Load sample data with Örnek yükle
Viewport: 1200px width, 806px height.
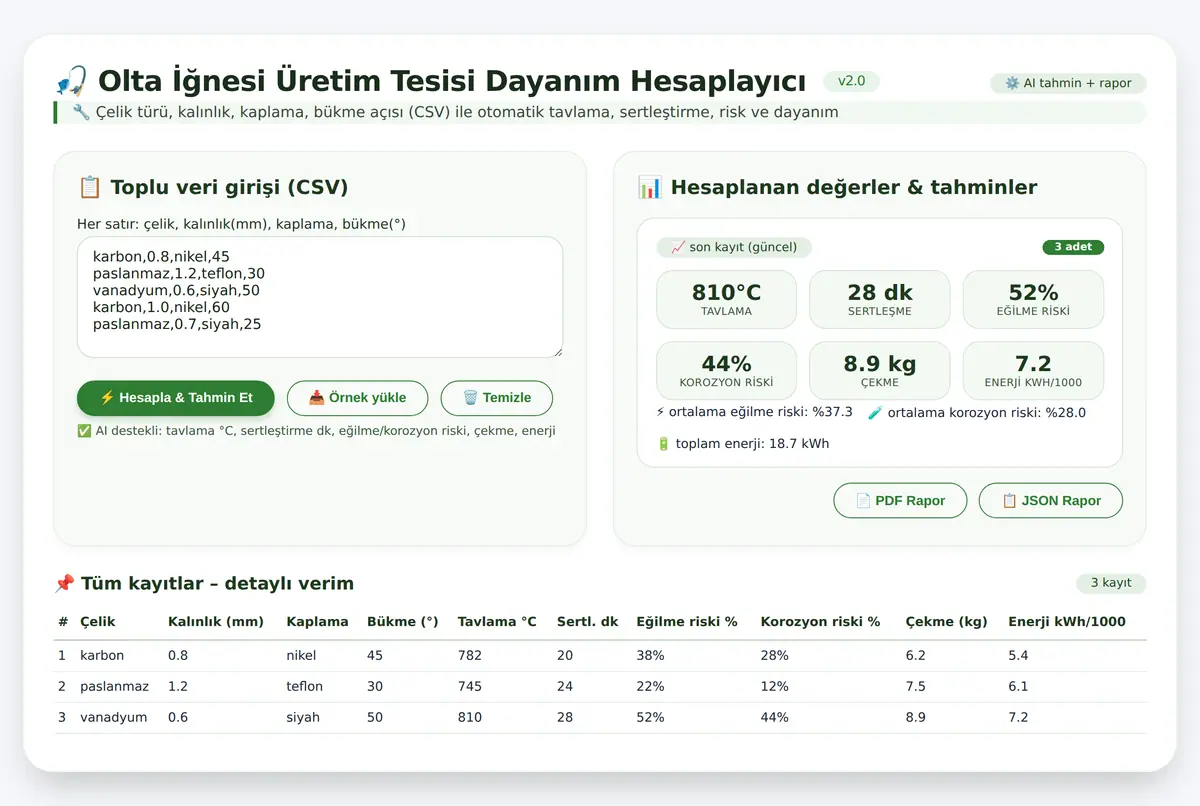pos(357,398)
